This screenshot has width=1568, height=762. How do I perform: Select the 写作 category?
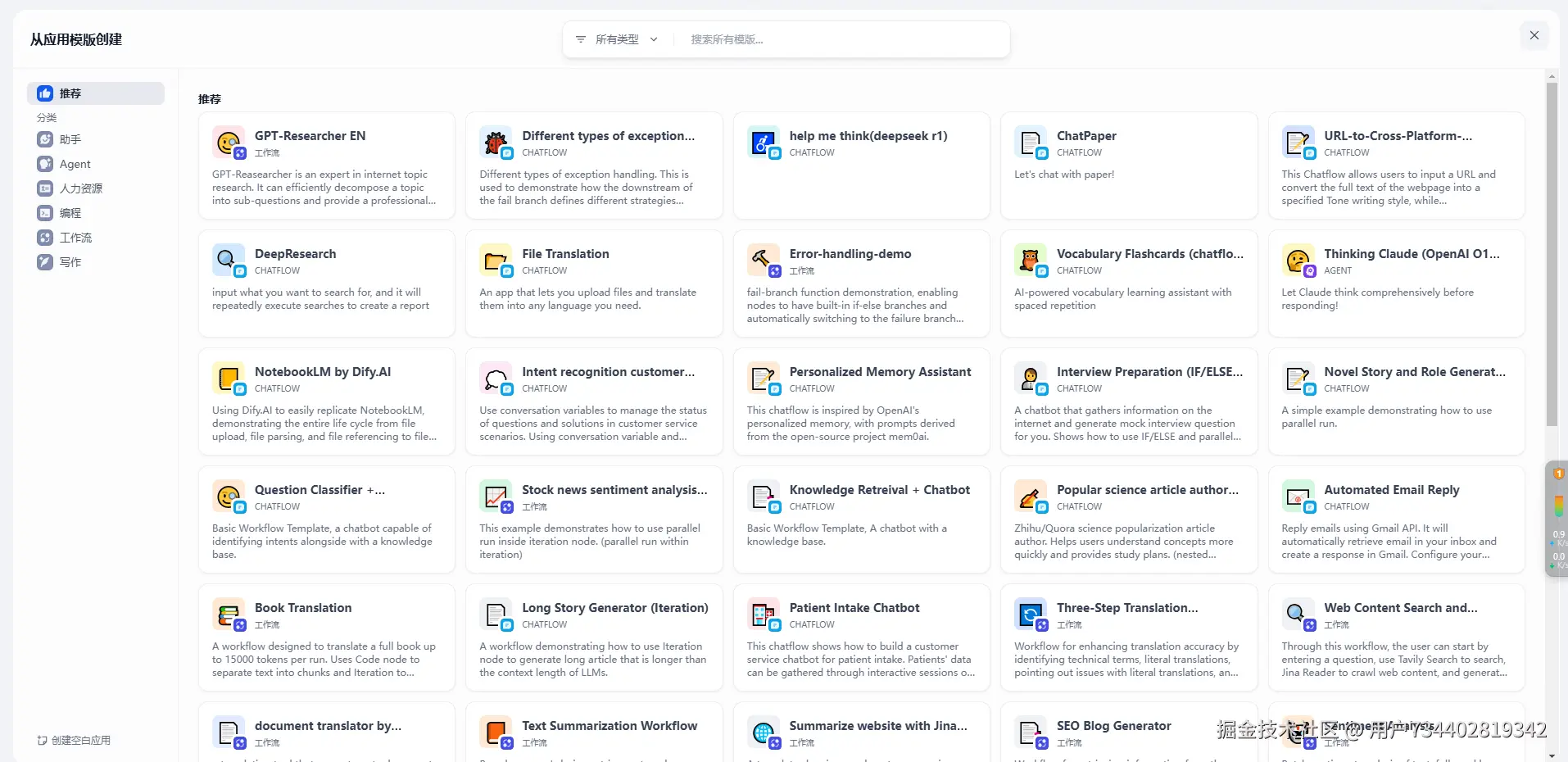[96, 262]
